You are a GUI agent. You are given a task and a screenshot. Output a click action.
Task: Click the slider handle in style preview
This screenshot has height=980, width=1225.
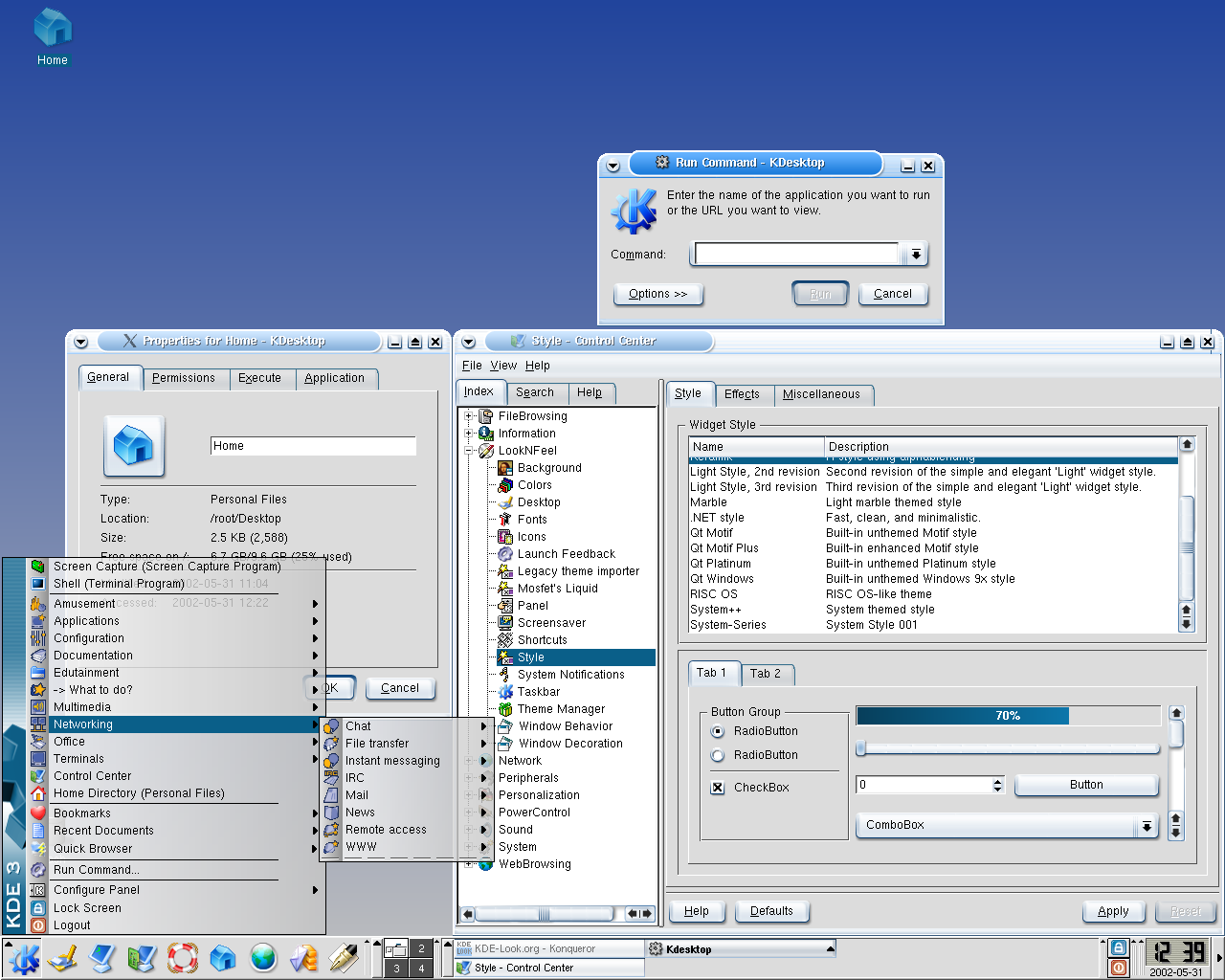click(861, 747)
